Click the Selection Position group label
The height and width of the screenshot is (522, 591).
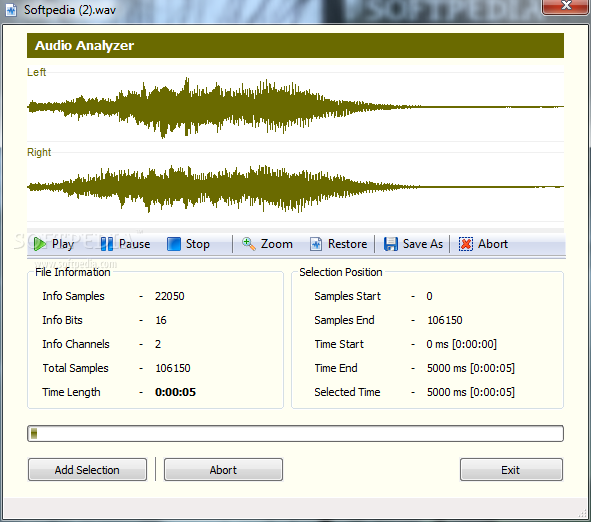(x=341, y=272)
